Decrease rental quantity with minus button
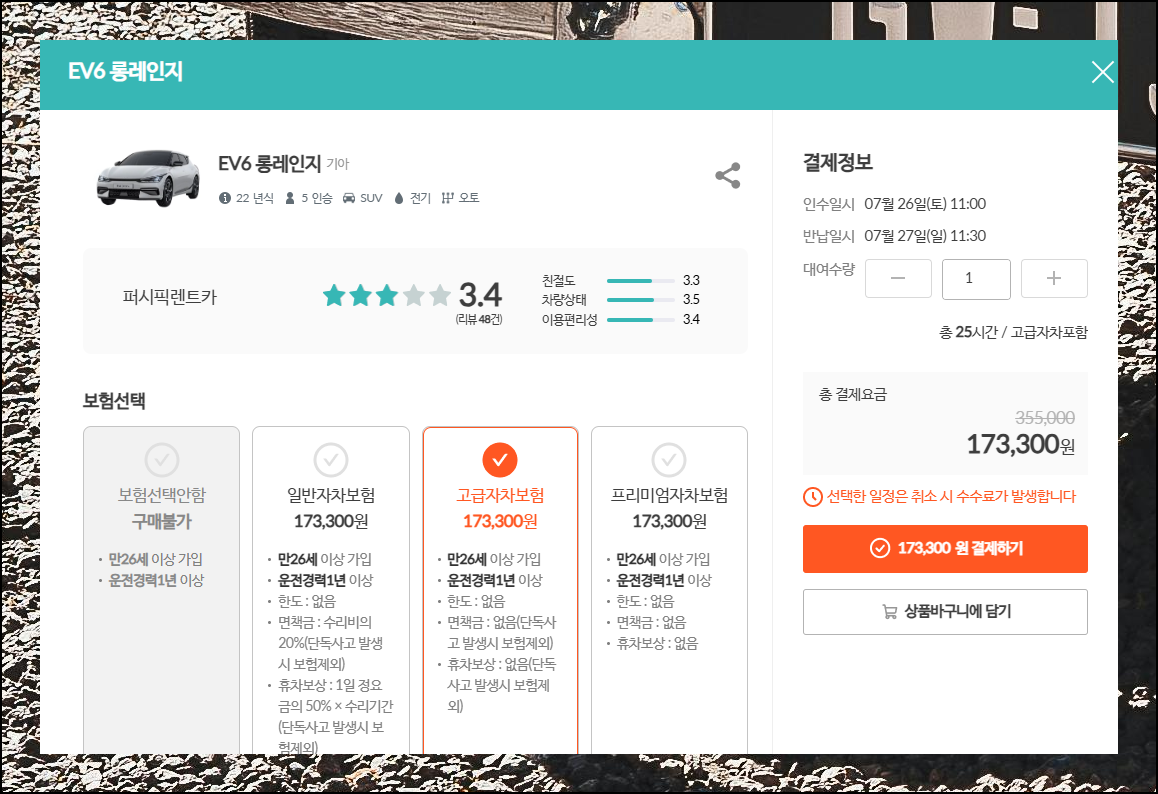Viewport: 1158px width, 794px height. click(898, 278)
